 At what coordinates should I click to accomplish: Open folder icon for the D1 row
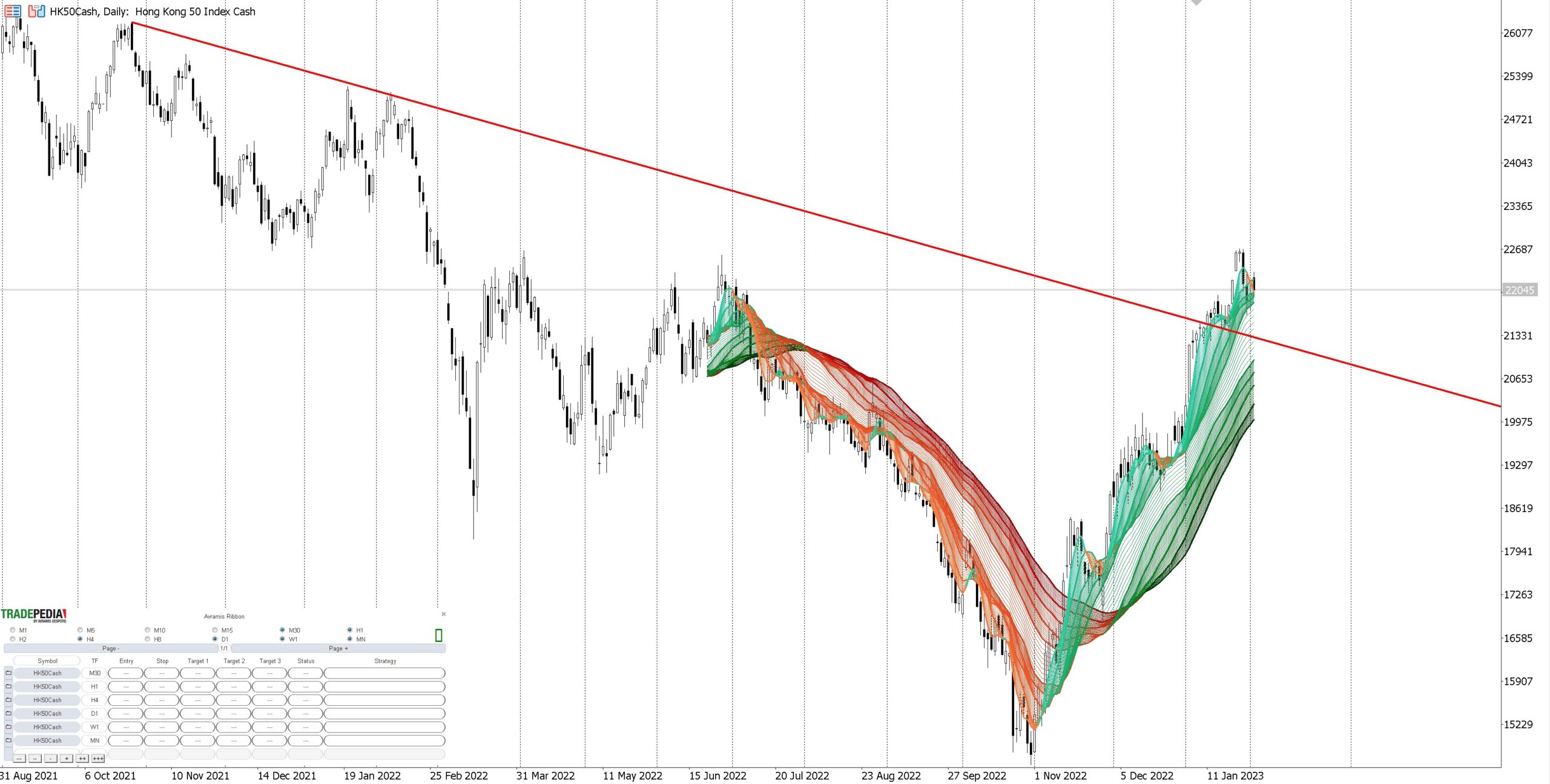tap(8, 713)
